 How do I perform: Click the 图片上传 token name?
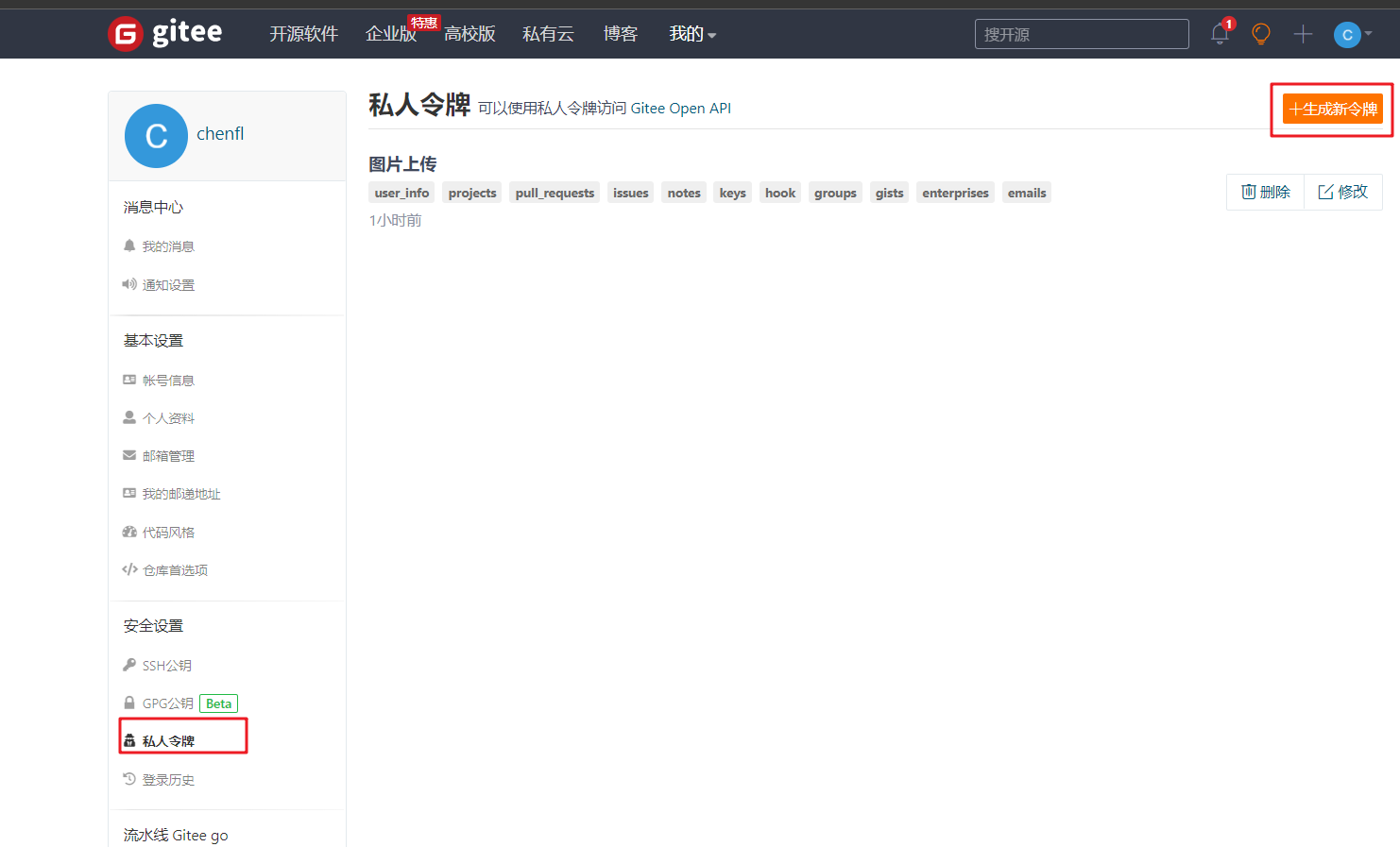tap(402, 164)
